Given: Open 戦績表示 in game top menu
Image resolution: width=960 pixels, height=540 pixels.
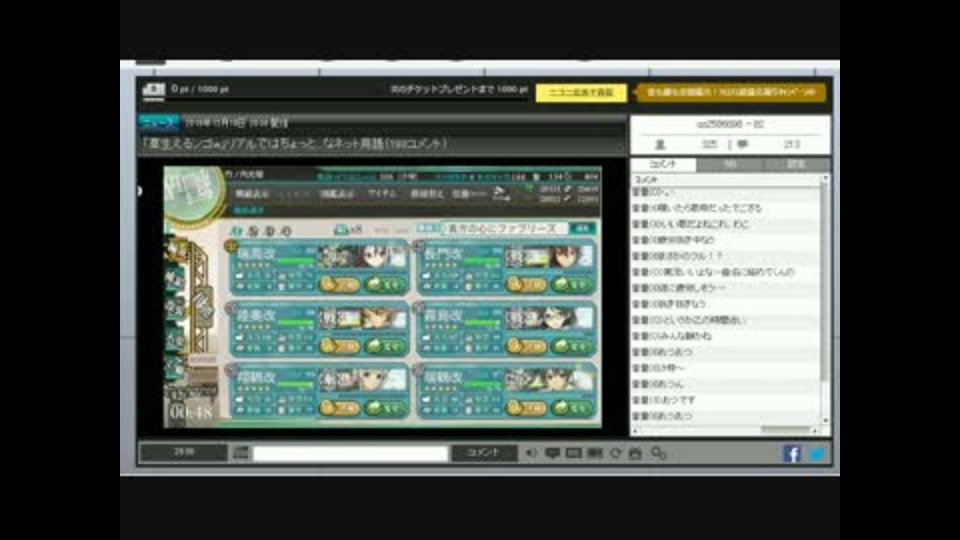Looking at the screenshot, I should click(252, 194).
